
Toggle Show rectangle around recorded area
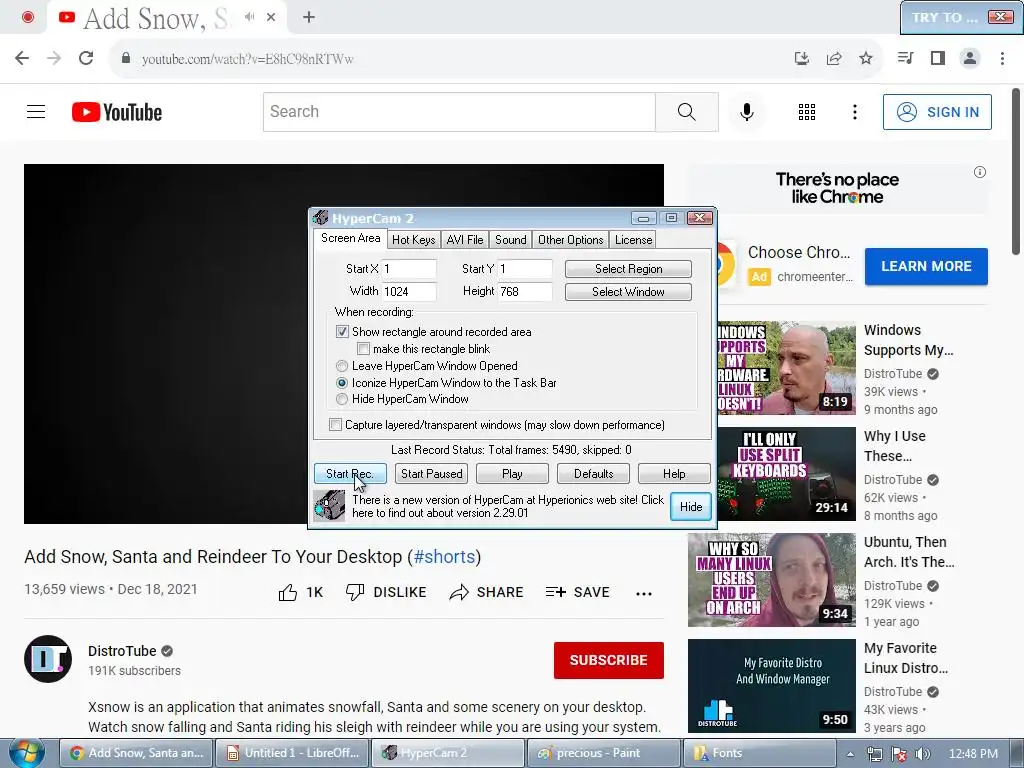tap(342, 332)
